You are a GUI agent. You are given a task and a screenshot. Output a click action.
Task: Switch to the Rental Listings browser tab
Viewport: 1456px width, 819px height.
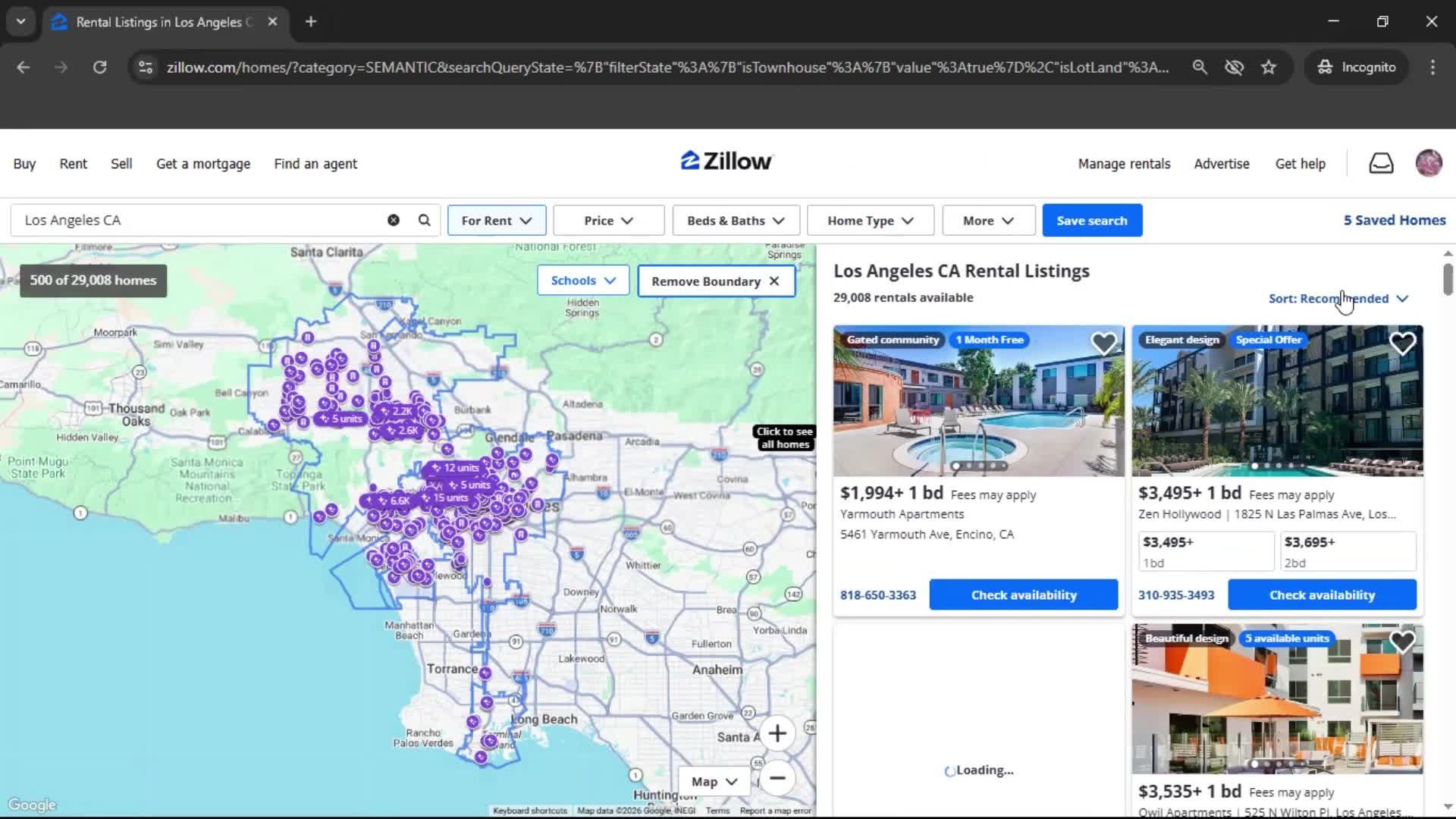(159, 22)
